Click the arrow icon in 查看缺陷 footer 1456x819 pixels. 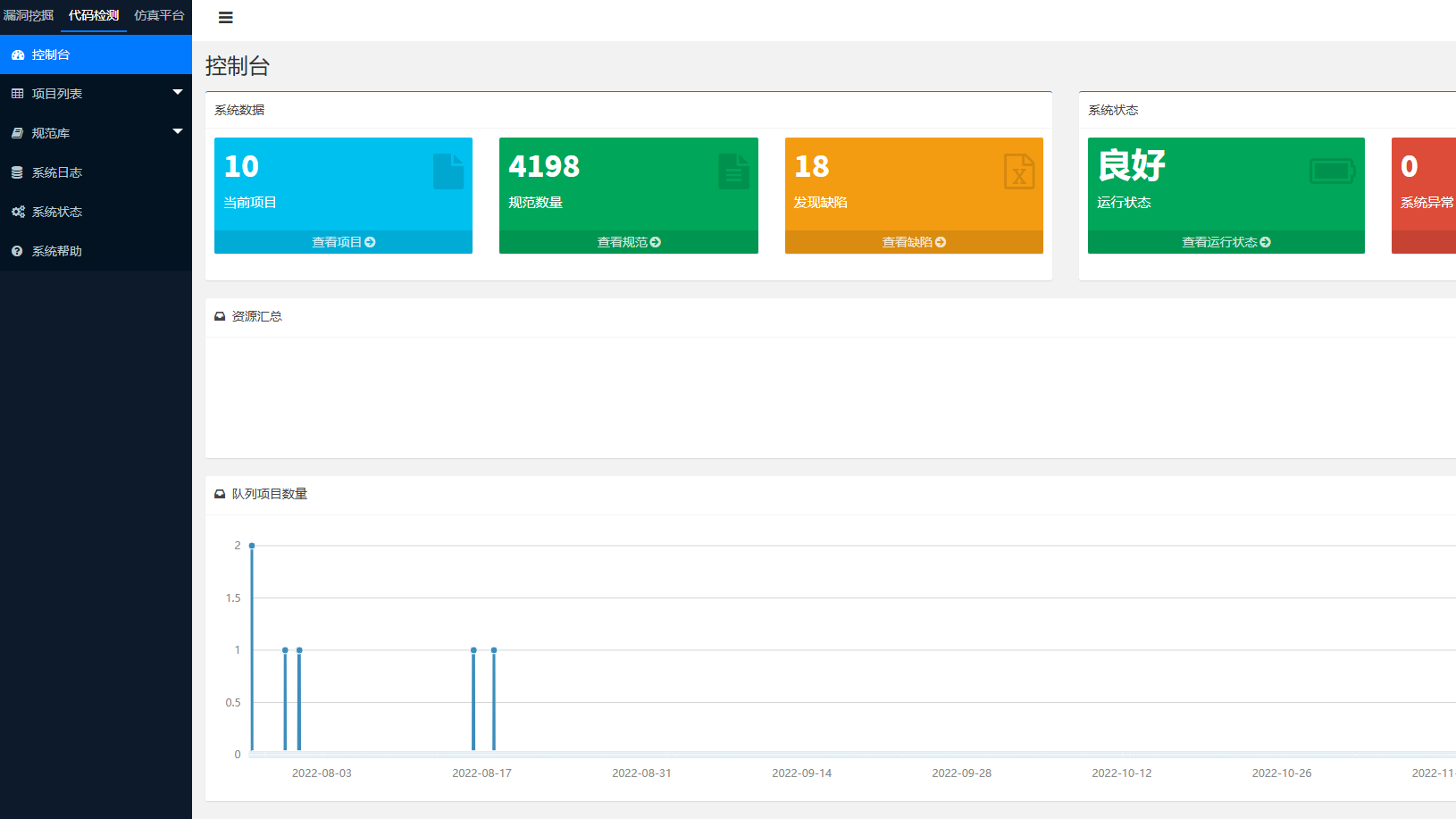(941, 242)
